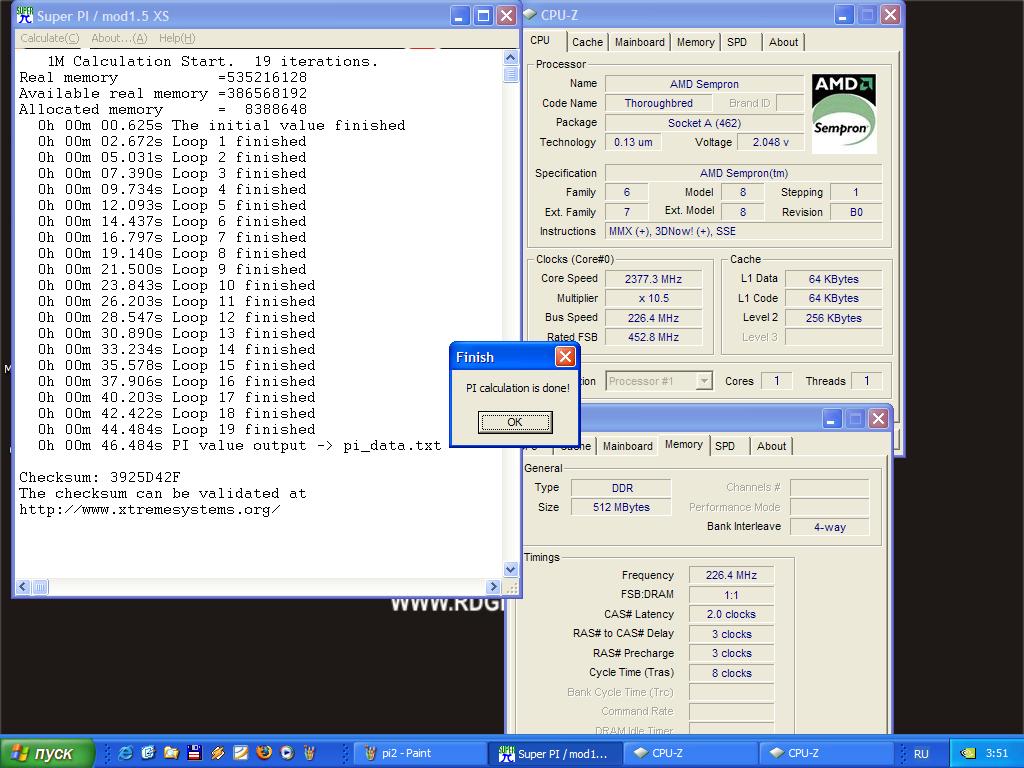Close the lower CPU-Z window

click(878, 419)
